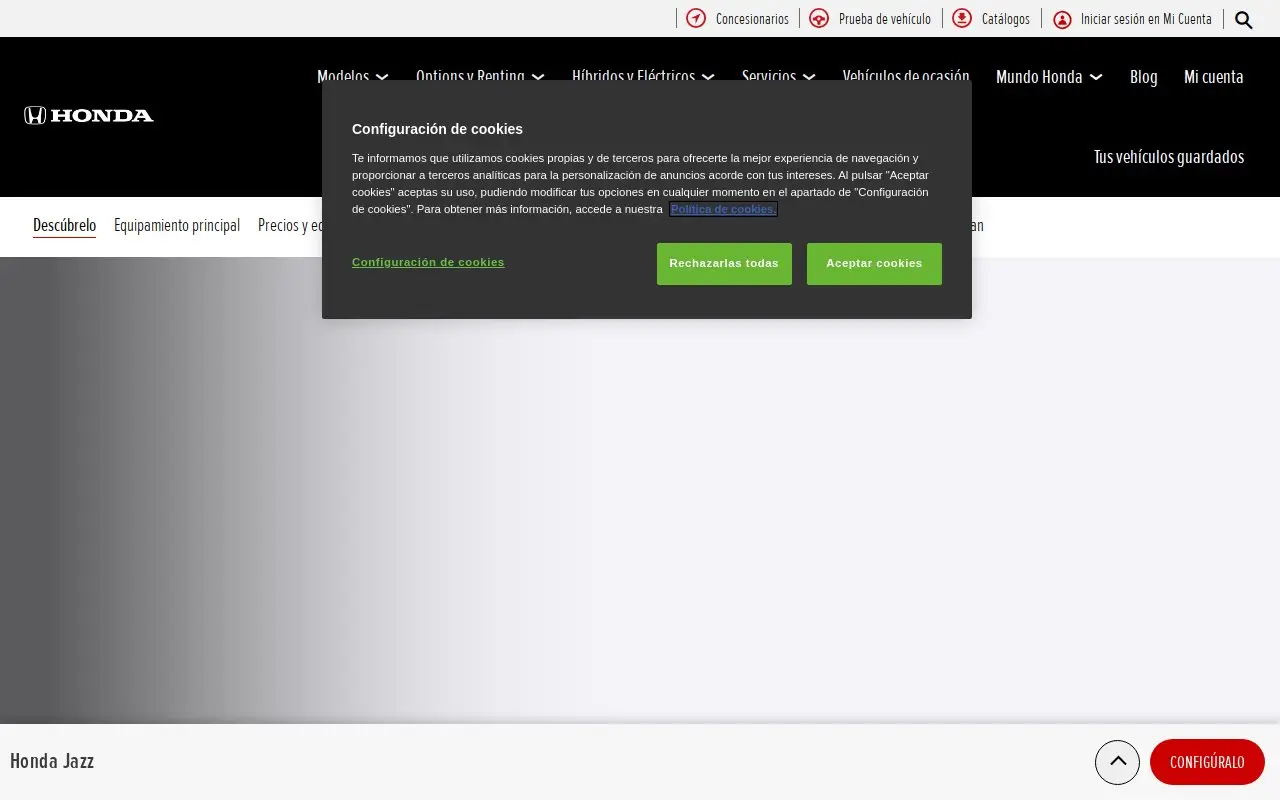Image resolution: width=1280 pixels, height=800 pixels.
Task: Click the scroll-to-top arrow button
Action: click(x=1117, y=762)
